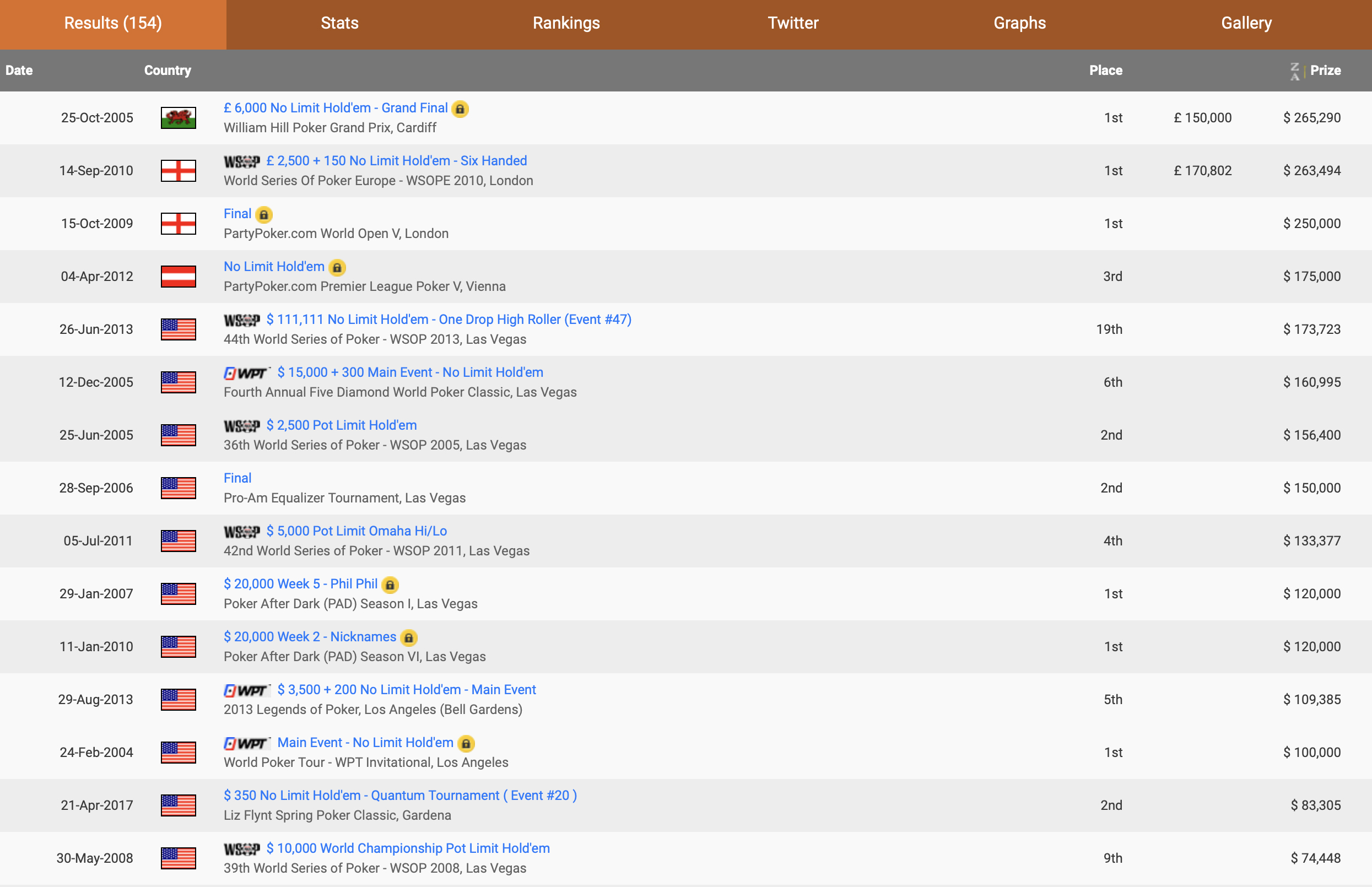The width and height of the screenshot is (1372, 887).
Task: Sort results by Date column header
Action: point(19,71)
